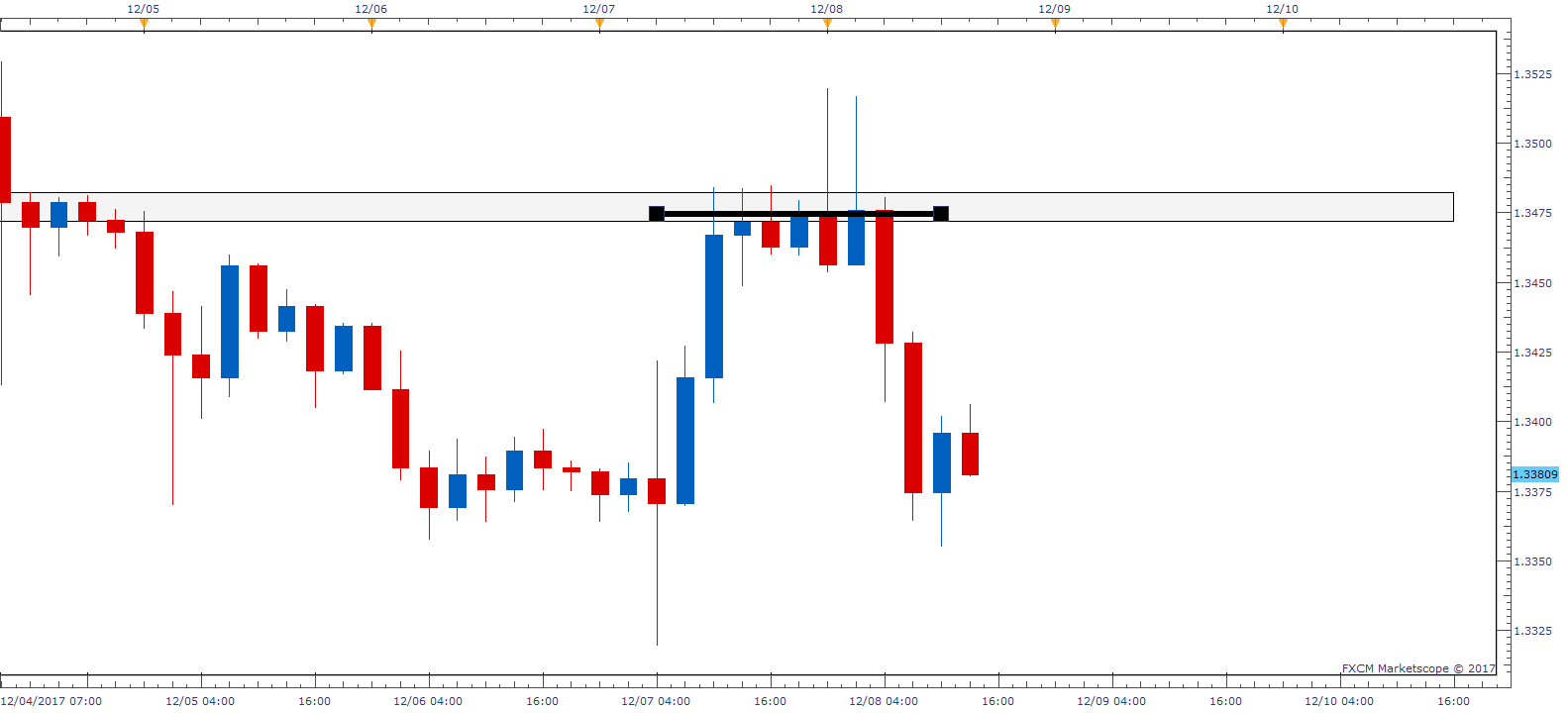The height and width of the screenshot is (713, 1568).
Task: Click the 12/09 04:00 time label
Action: click(x=1111, y=701)
